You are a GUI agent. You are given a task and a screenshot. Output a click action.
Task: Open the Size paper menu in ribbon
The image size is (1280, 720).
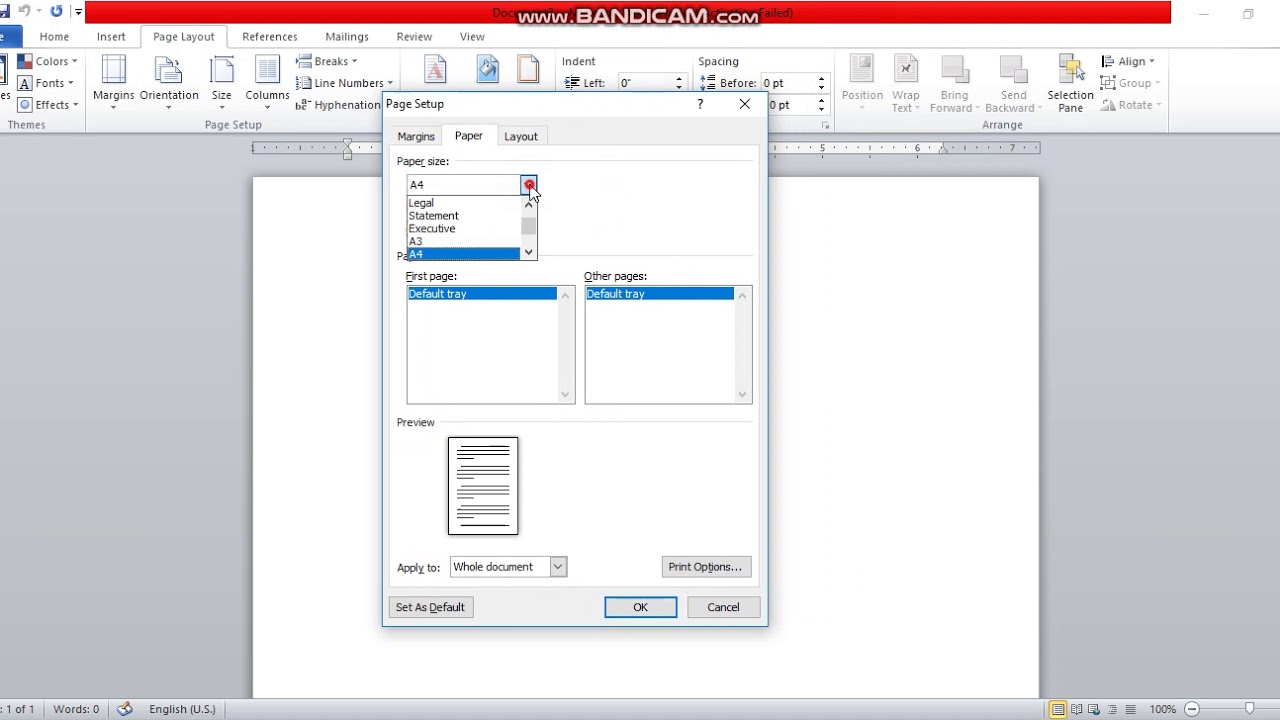[x=221, y=82]
